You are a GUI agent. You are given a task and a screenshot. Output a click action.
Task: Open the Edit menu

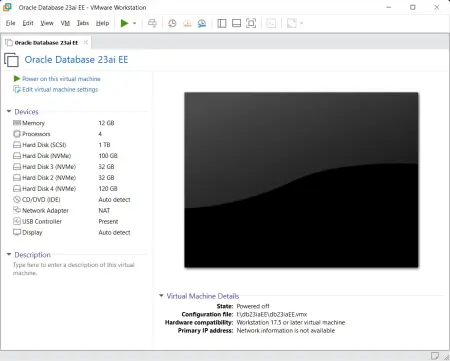(x=28, y=23)
